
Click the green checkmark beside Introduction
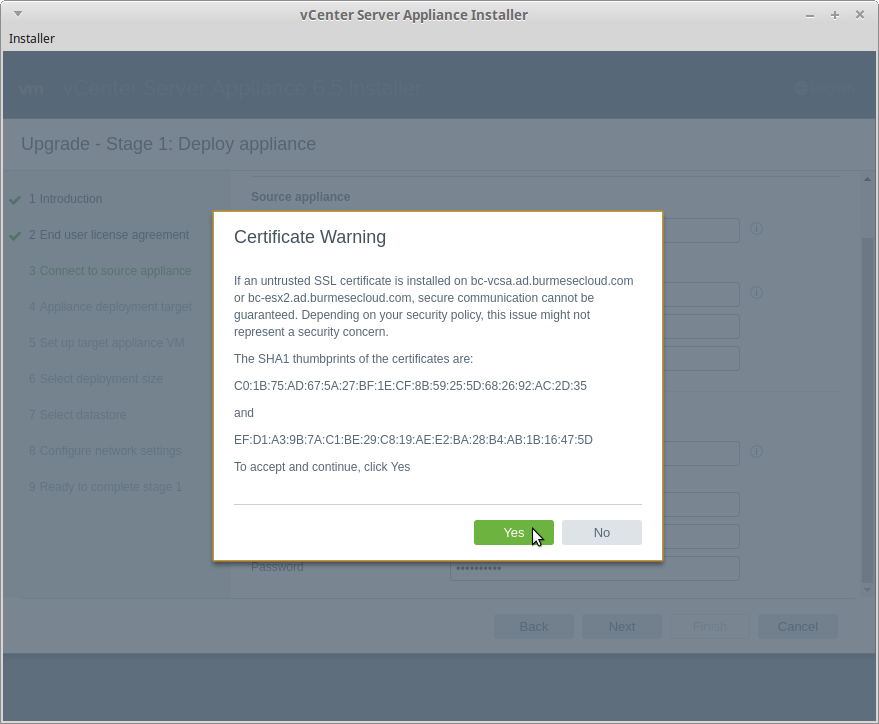click(15, 200)
